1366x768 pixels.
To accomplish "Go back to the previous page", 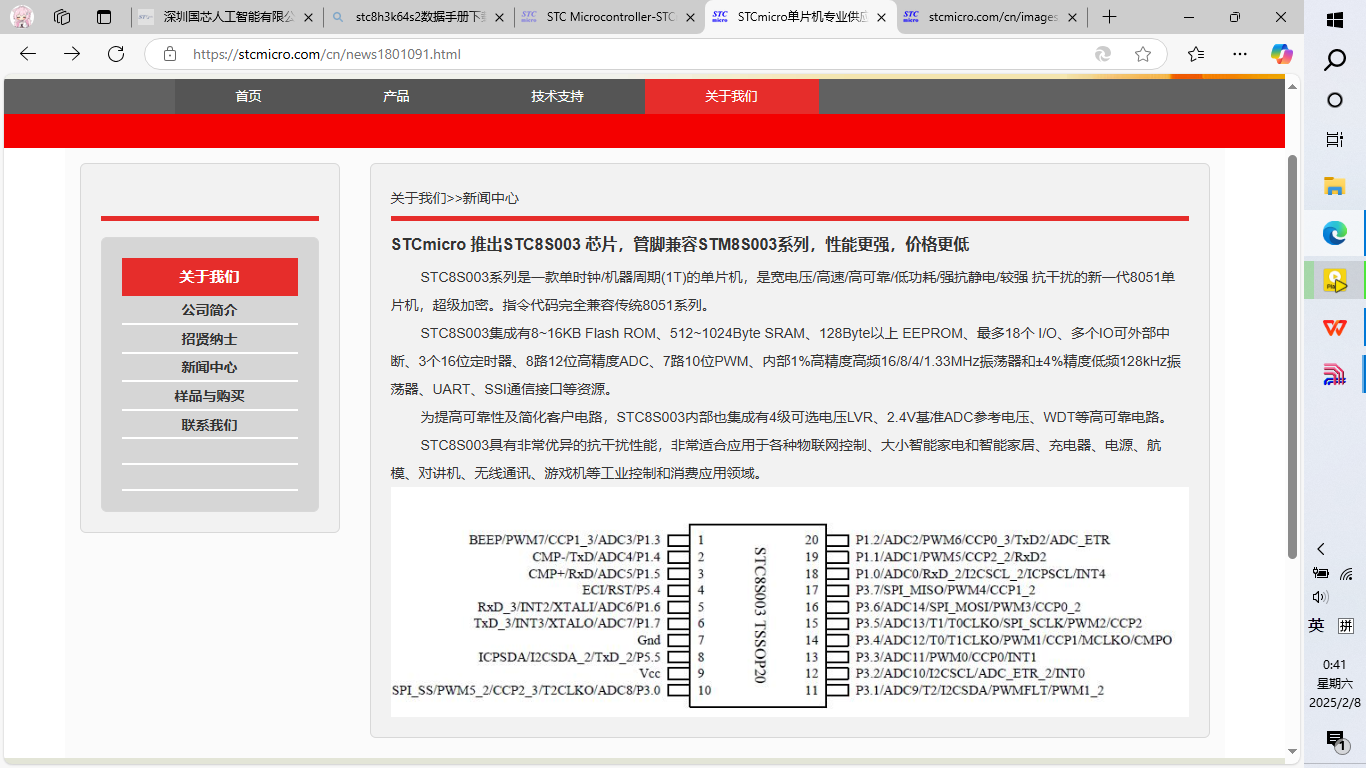I will [28, 54].
